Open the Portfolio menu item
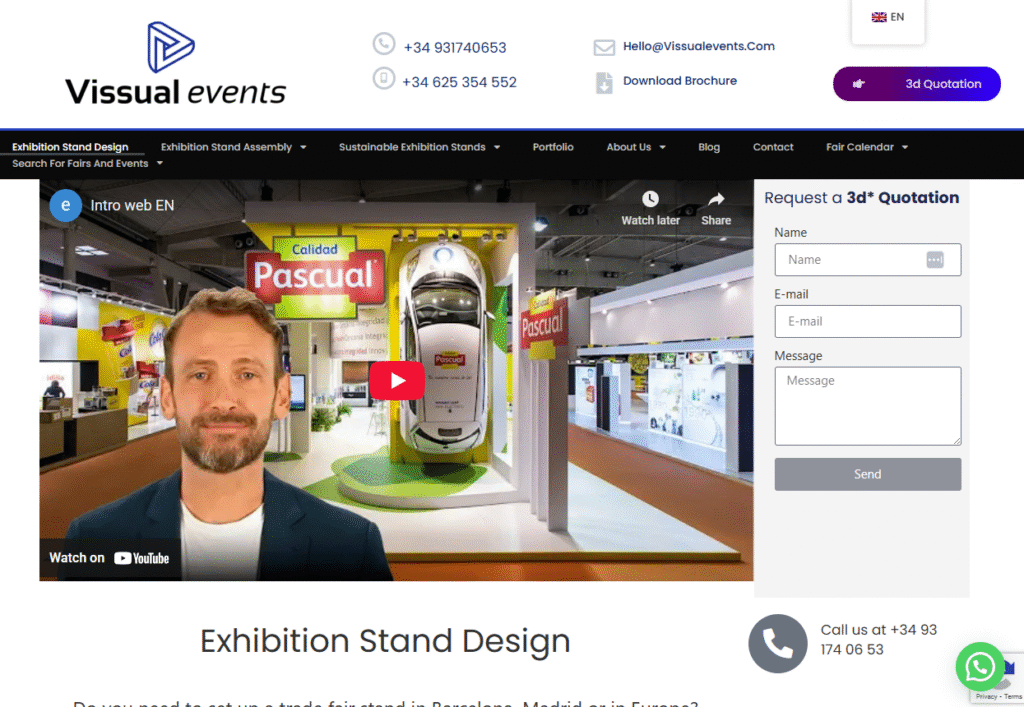The height and width of the screenshot is (707, 1024). [552, 147]
